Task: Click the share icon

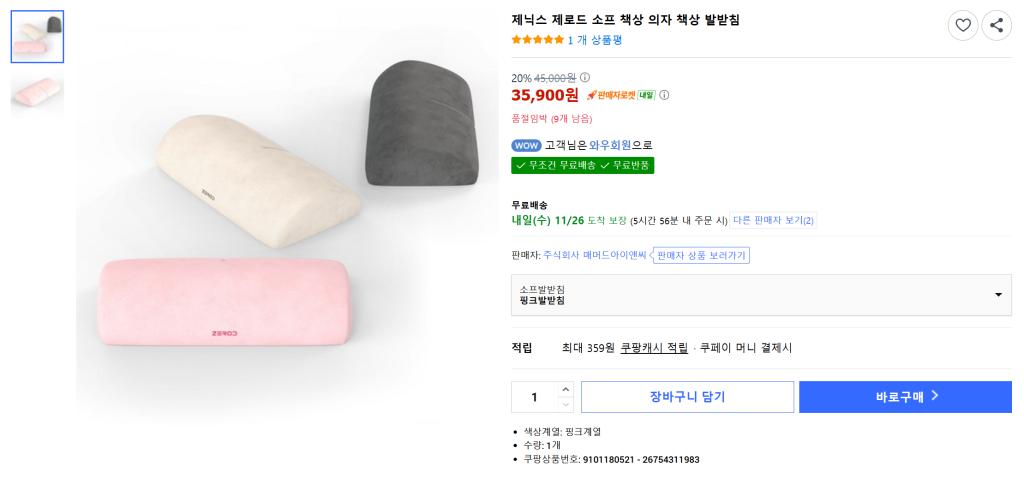Action: coord(996,25)
